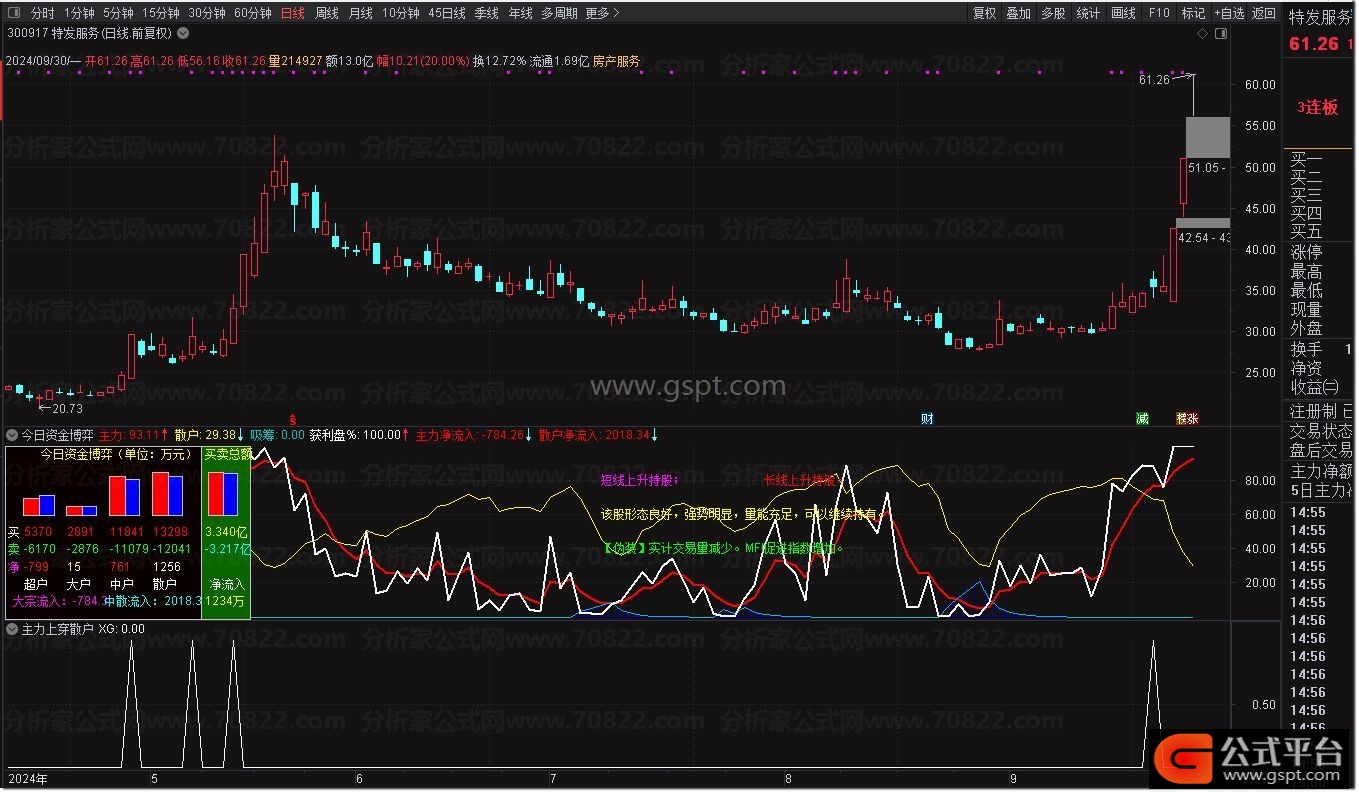Viewport: 1359px width, 792px height.
Task: Click the 主力净额 row in sidebar
Action: click(1322, 471)
